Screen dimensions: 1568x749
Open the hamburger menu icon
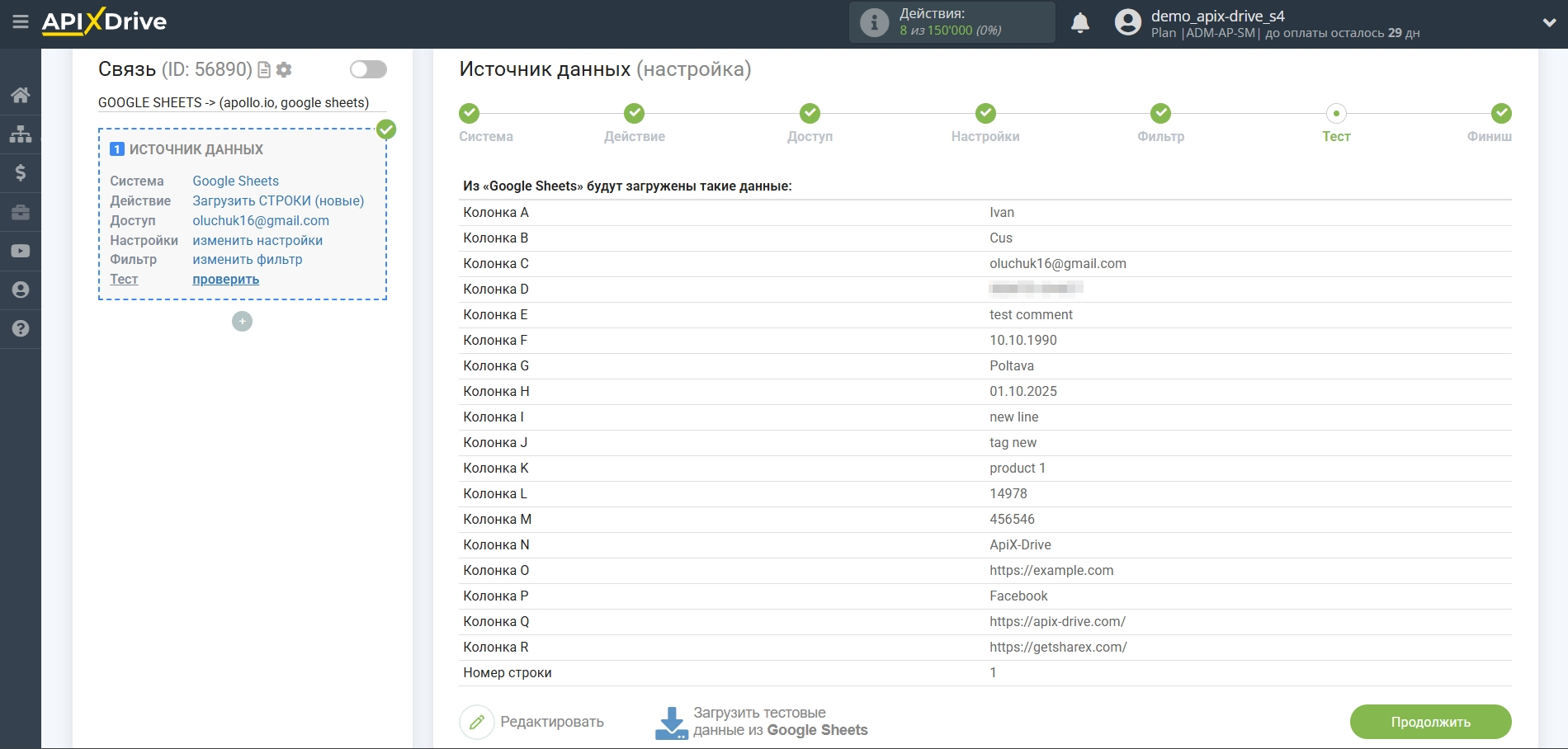pyautogui.click(x=21, y=22)
